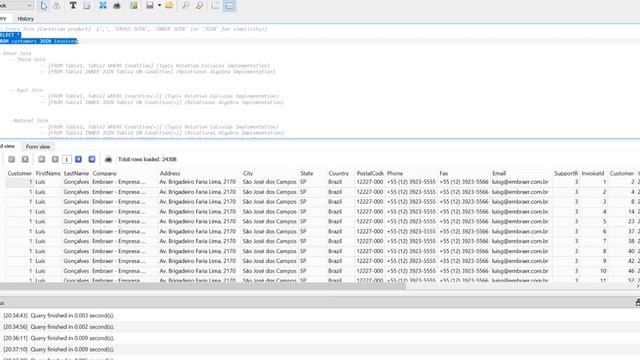Click the first magnifier search icon
640x360 pixels.
[x=185, y=6]
